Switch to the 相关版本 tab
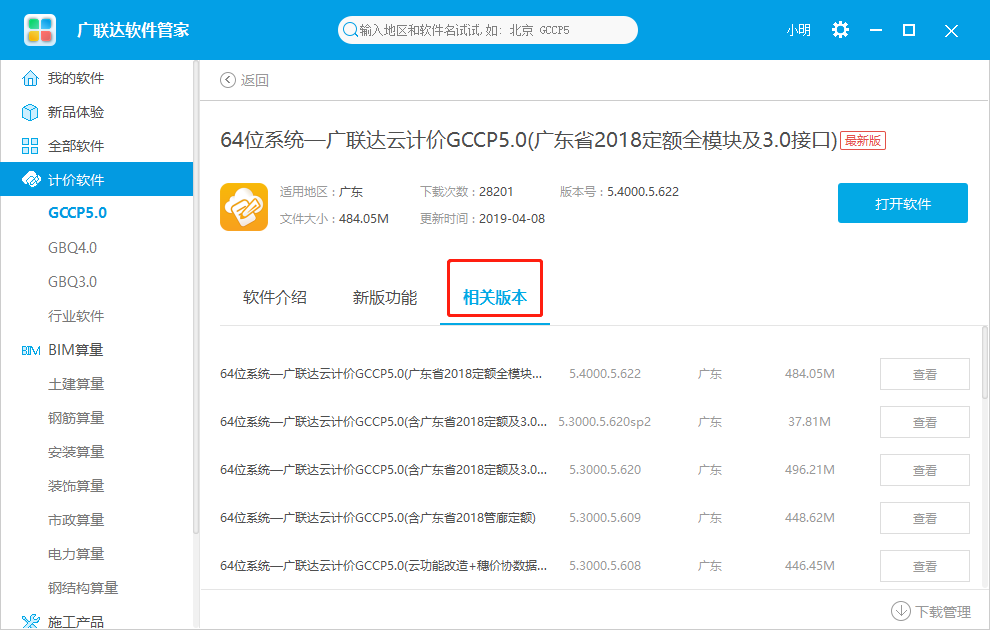Viewport: 990px width, 630px height. [x=494, y=297]
